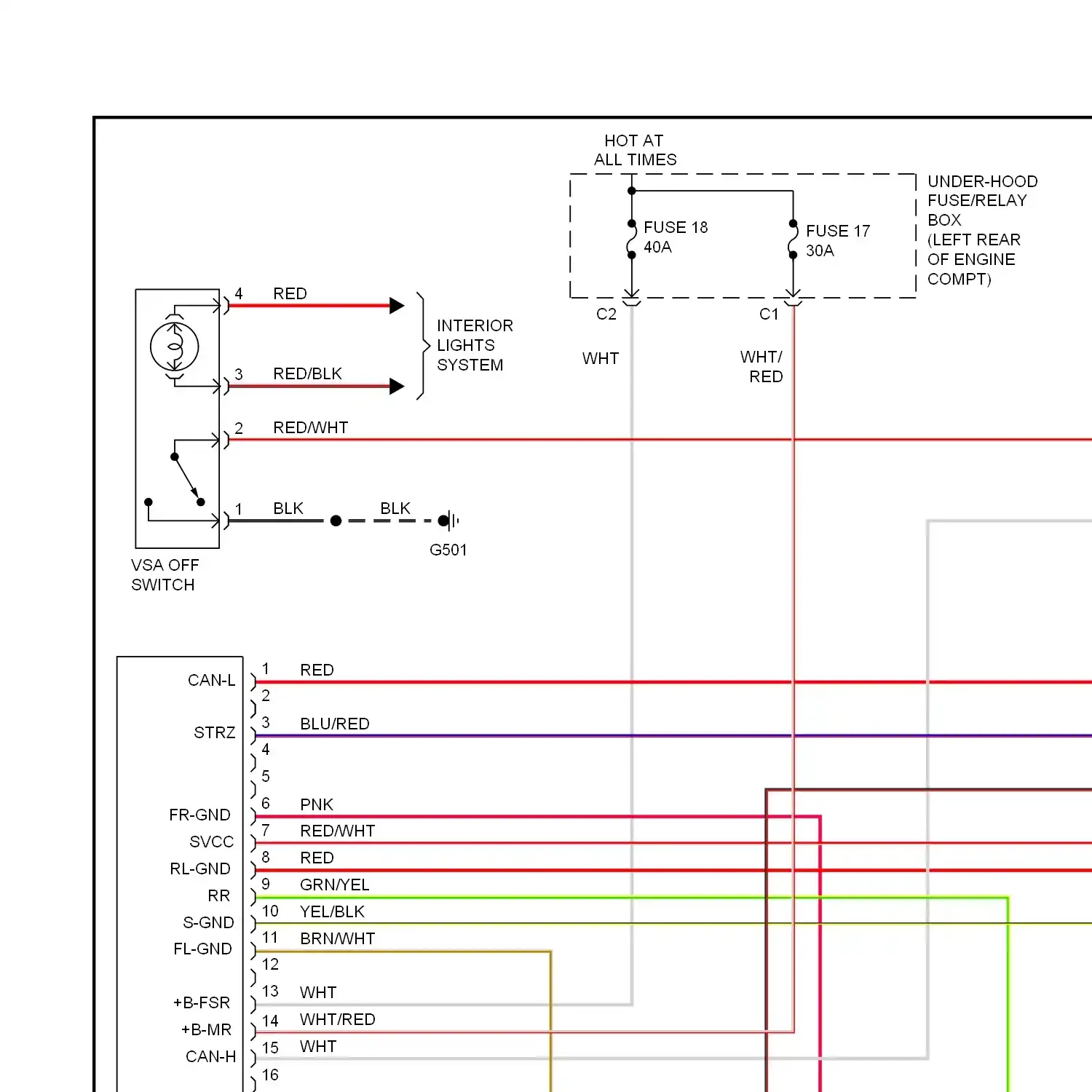Click the "SVCC" terminal label
1092x1092 pixels.
click(212, 842)
